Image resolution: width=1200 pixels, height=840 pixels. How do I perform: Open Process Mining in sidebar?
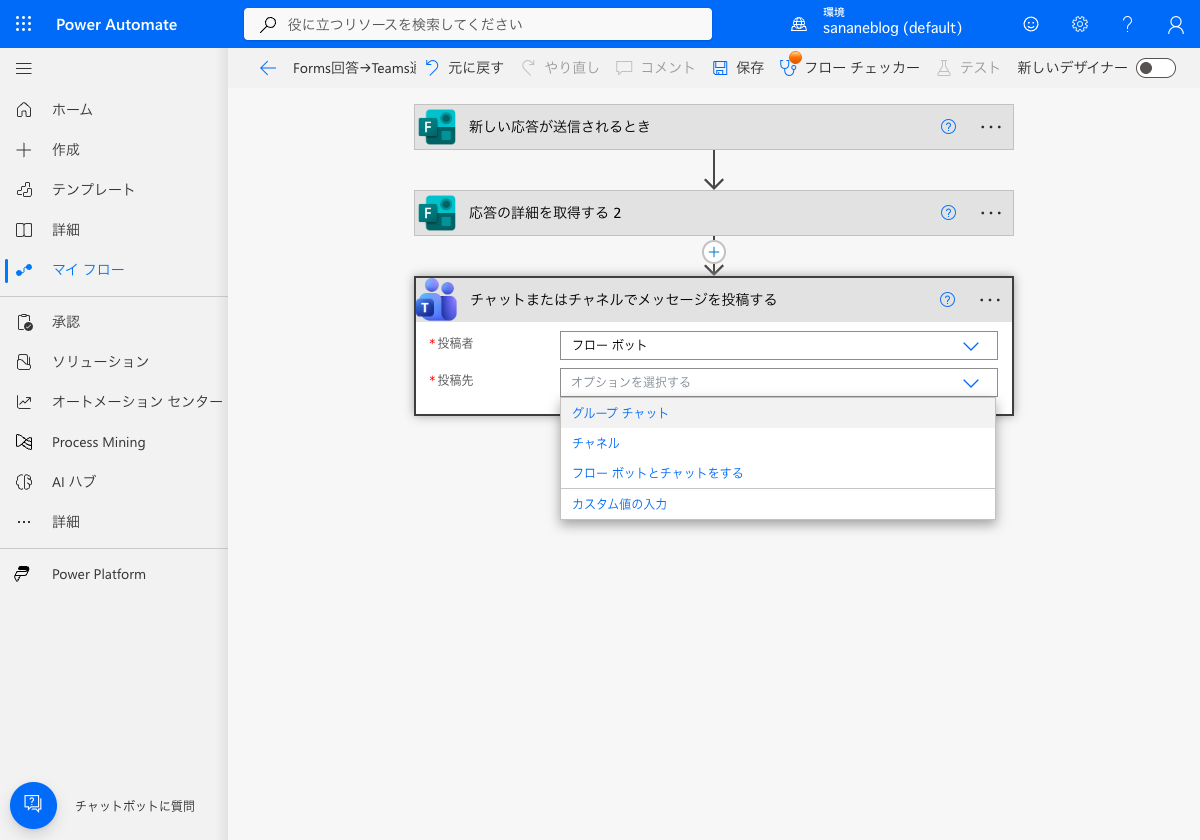pyautogui.click(x=99, y=442)
